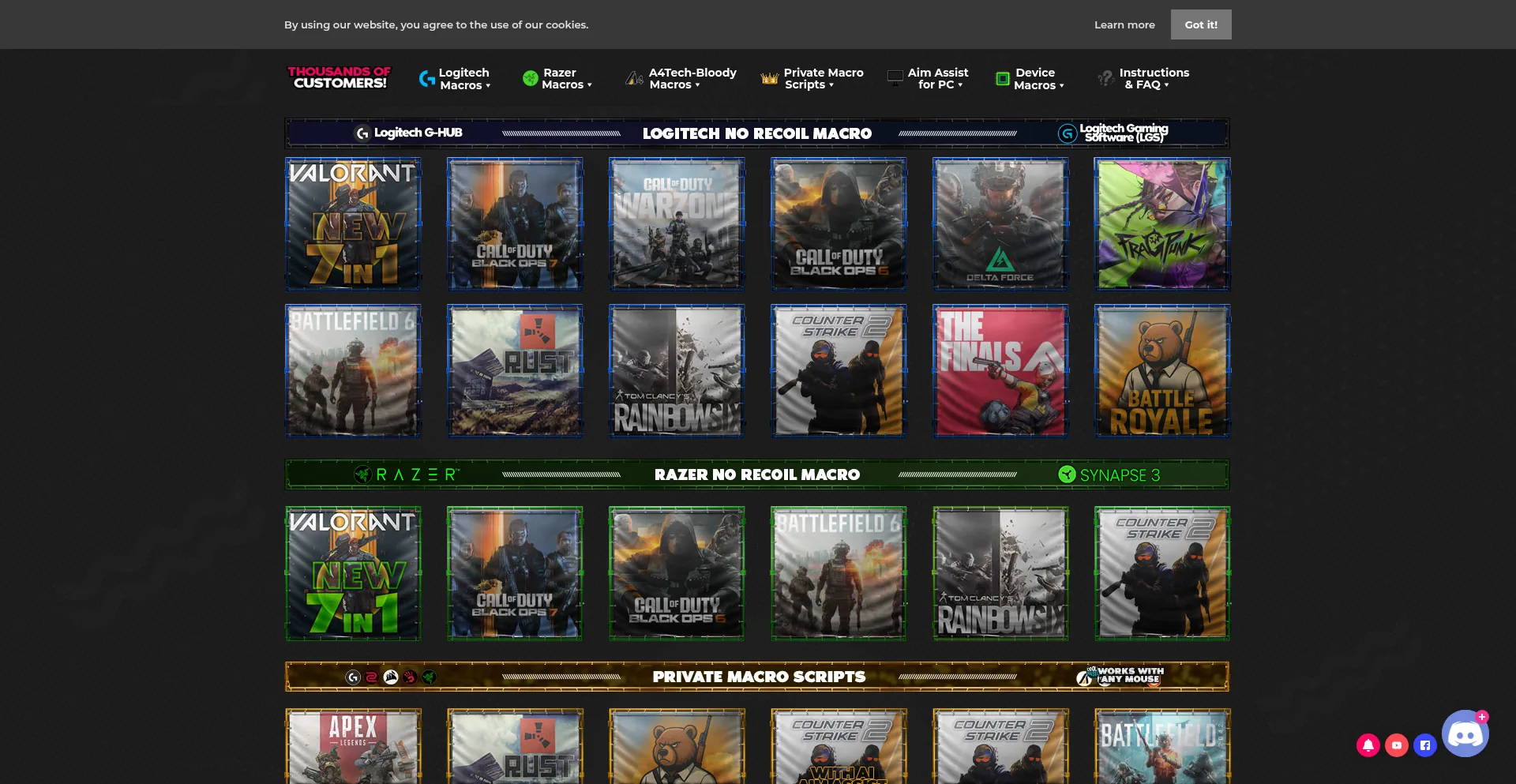Open Razer Battlefield 6 macro

pyautogui.click(x=839, y=573)
